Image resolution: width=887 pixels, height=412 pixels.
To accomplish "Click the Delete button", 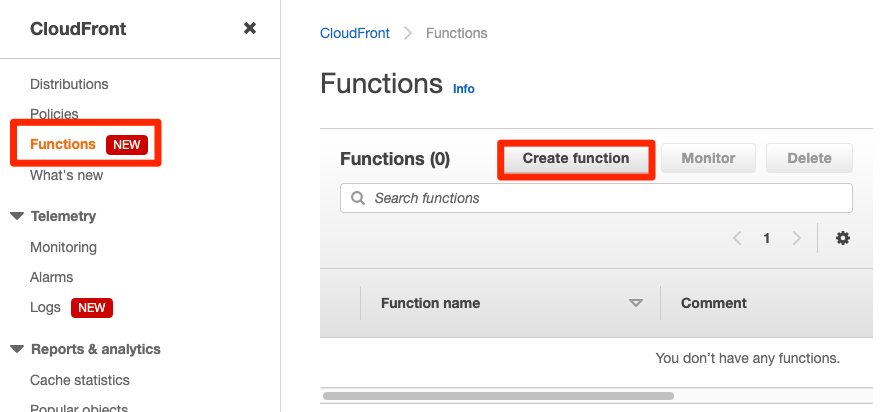I will click(x=810, y=158).
